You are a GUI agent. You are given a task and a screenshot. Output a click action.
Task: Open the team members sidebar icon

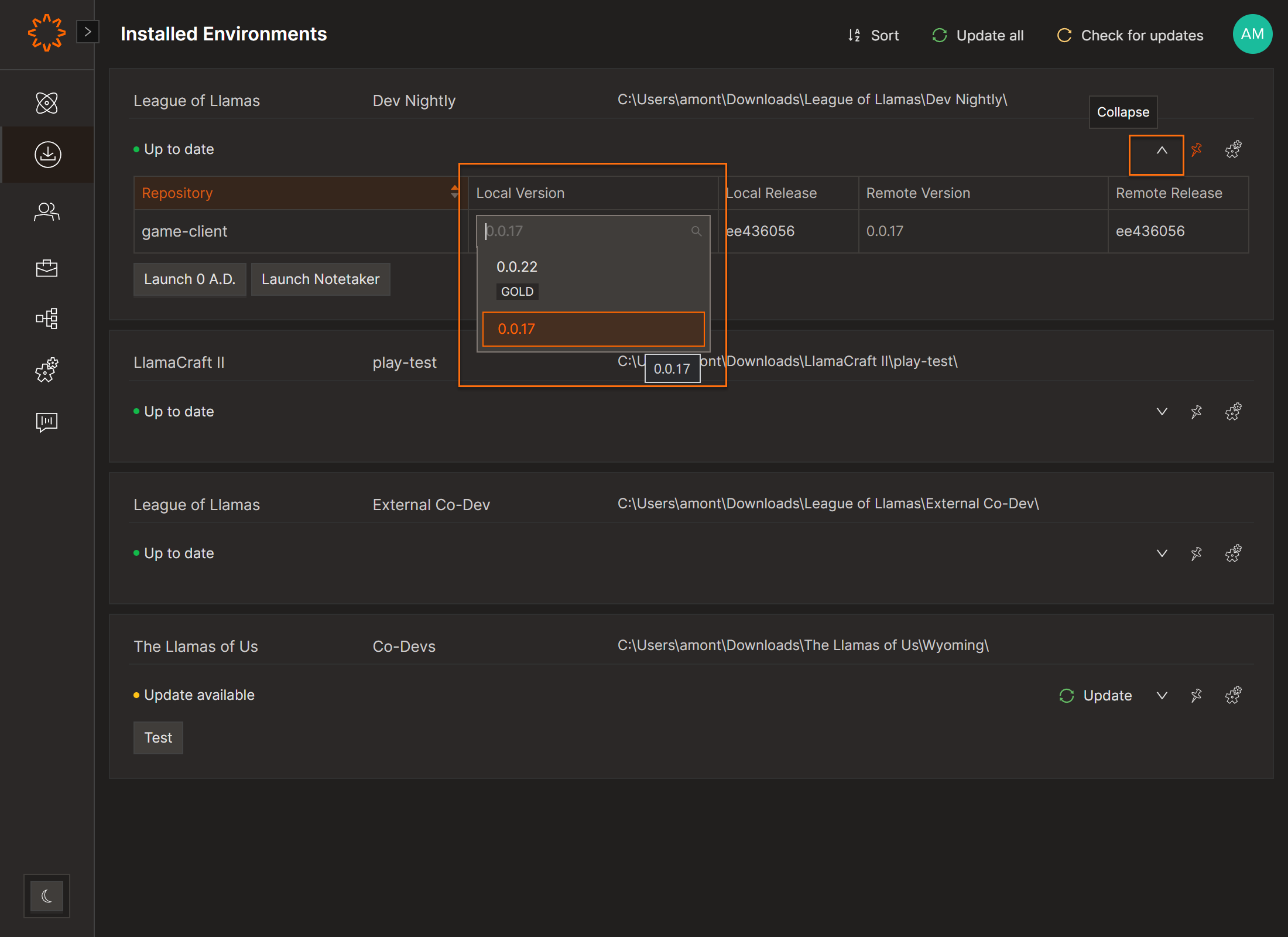(x=47, y=211)
